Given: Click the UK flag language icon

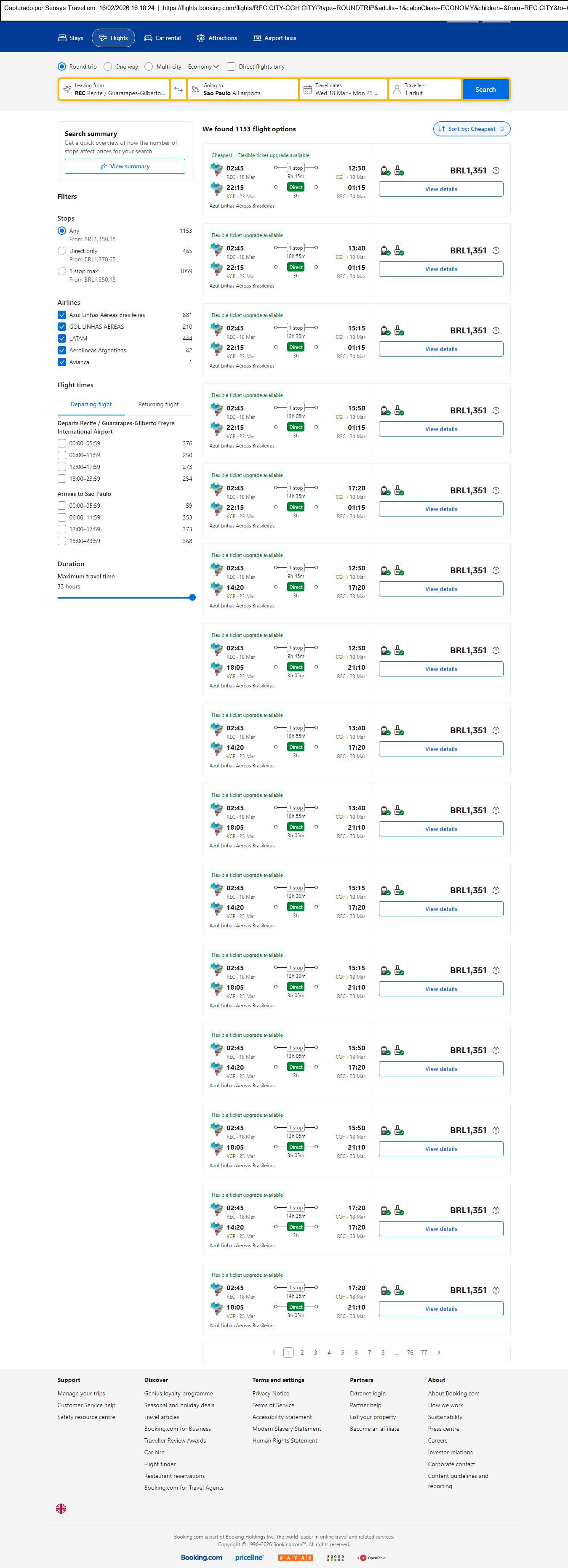Looking at the screenshot, I should [61, 1508].
